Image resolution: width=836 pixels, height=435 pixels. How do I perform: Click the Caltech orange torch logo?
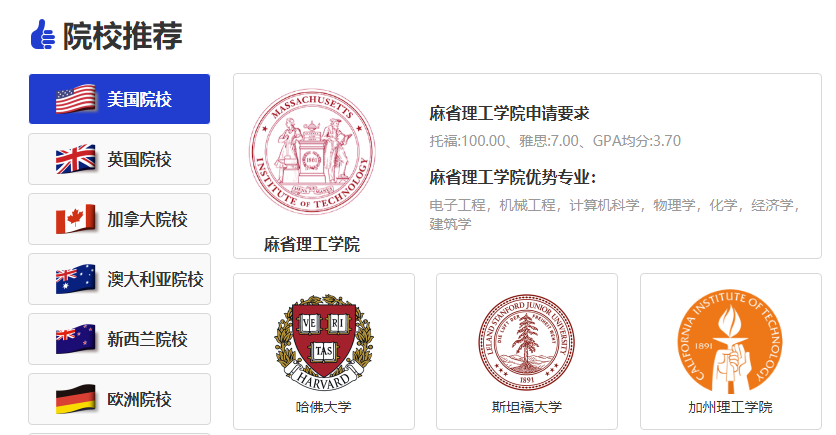[x=730, y=342]
